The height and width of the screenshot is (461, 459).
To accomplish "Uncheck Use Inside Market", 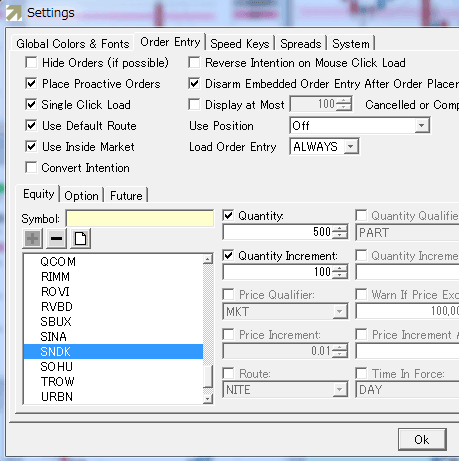I will [x=31, y=146].
